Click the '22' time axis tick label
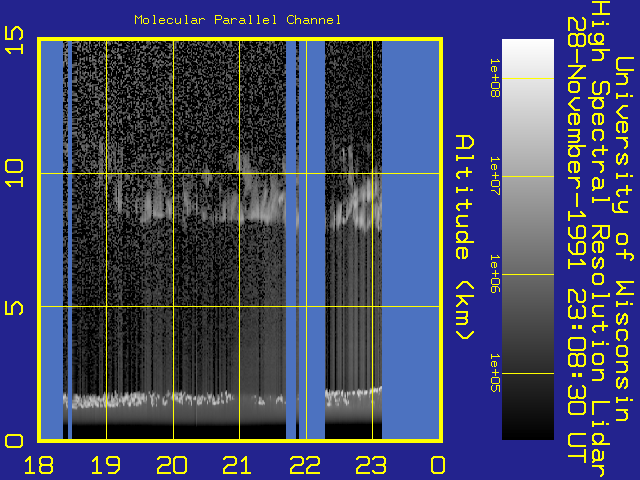The width and height of the screenshot is (640, 480). click(305, 465)
